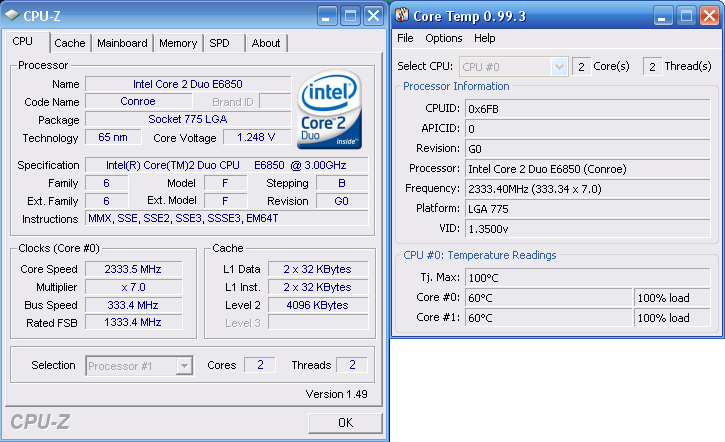Click the Cores count field in CPU-Z
725x442 pixels.
tap(260, 365)
